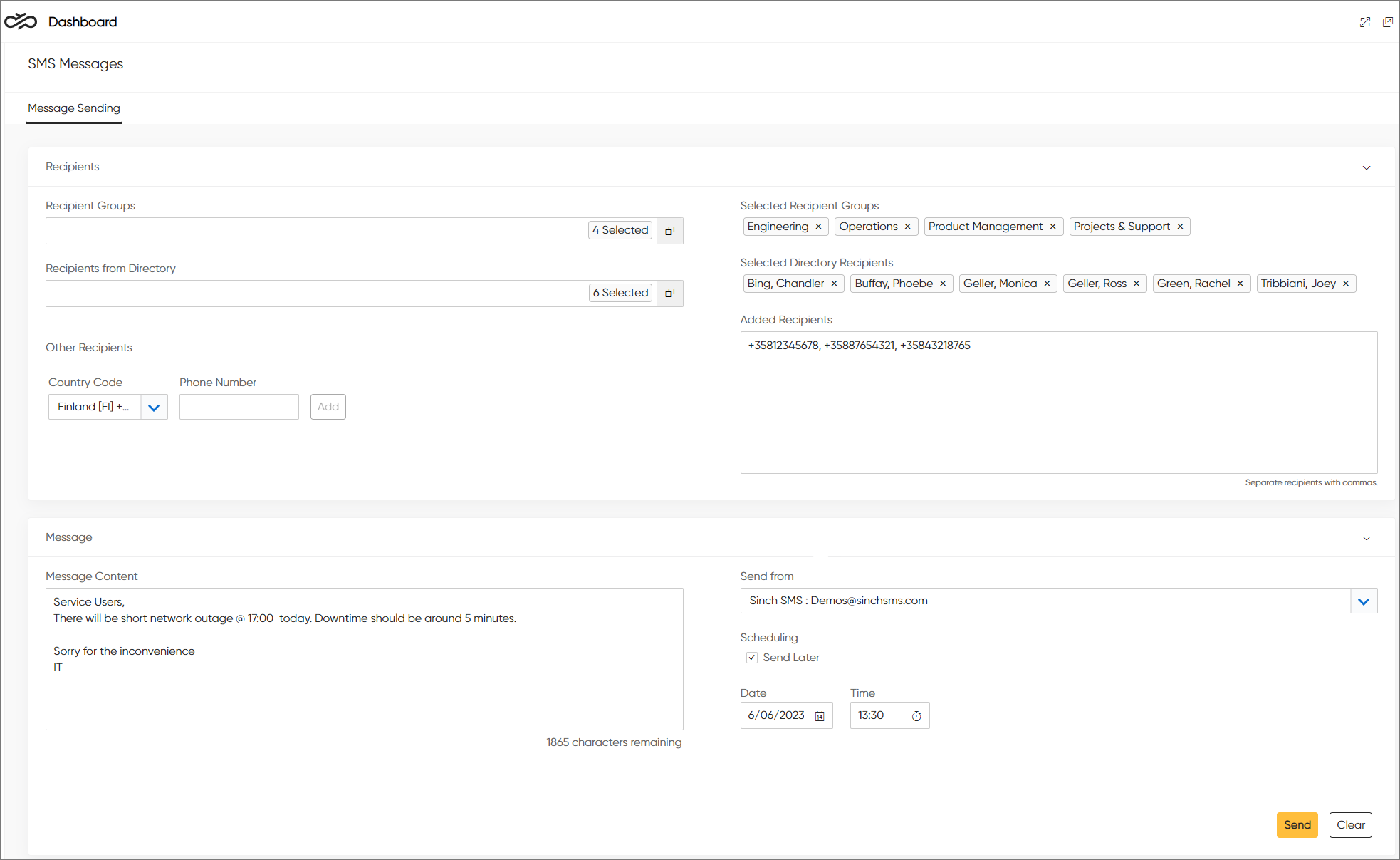Remove Product Management group tag
The height and width of the screenshot is (860, 1400).
[1053, 227]
